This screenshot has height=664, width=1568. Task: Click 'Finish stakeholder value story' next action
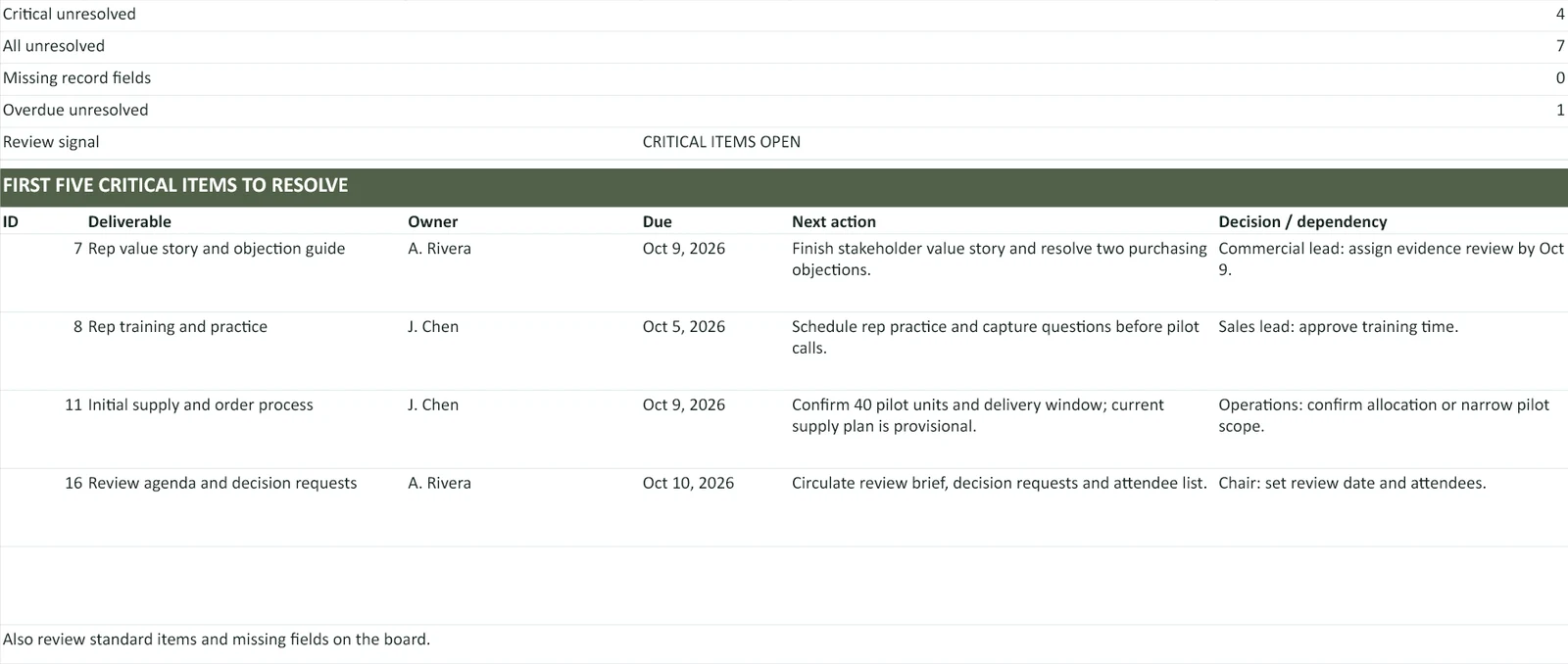click(x=1000, y=259)
